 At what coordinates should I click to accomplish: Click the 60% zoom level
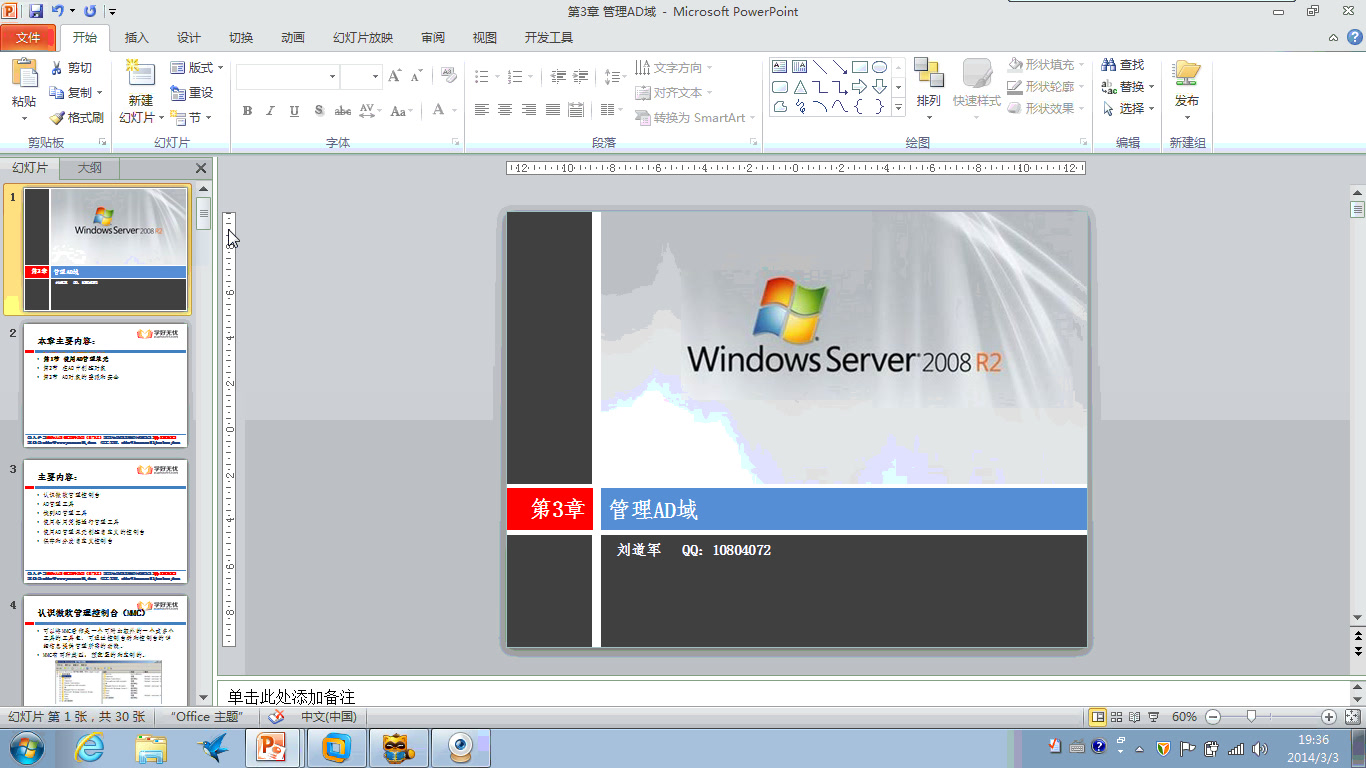click(x=1184, y=717)
